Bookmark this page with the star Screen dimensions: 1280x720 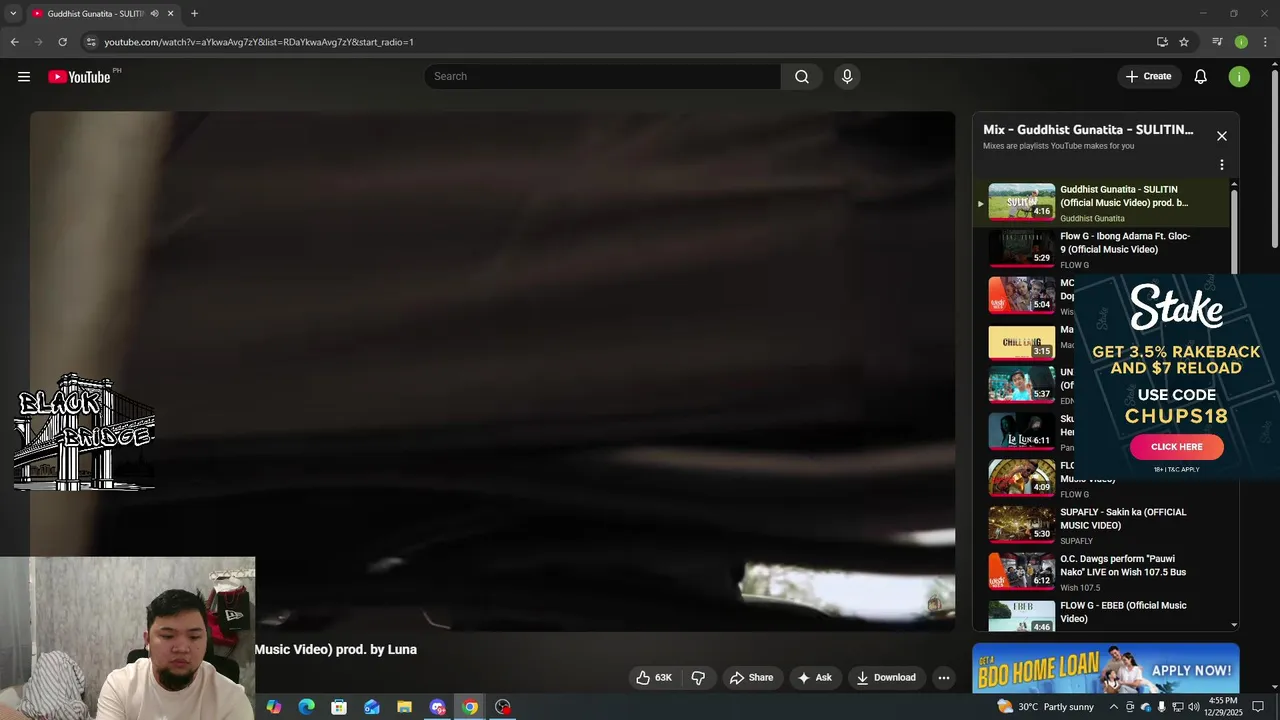coord(1184,42)
